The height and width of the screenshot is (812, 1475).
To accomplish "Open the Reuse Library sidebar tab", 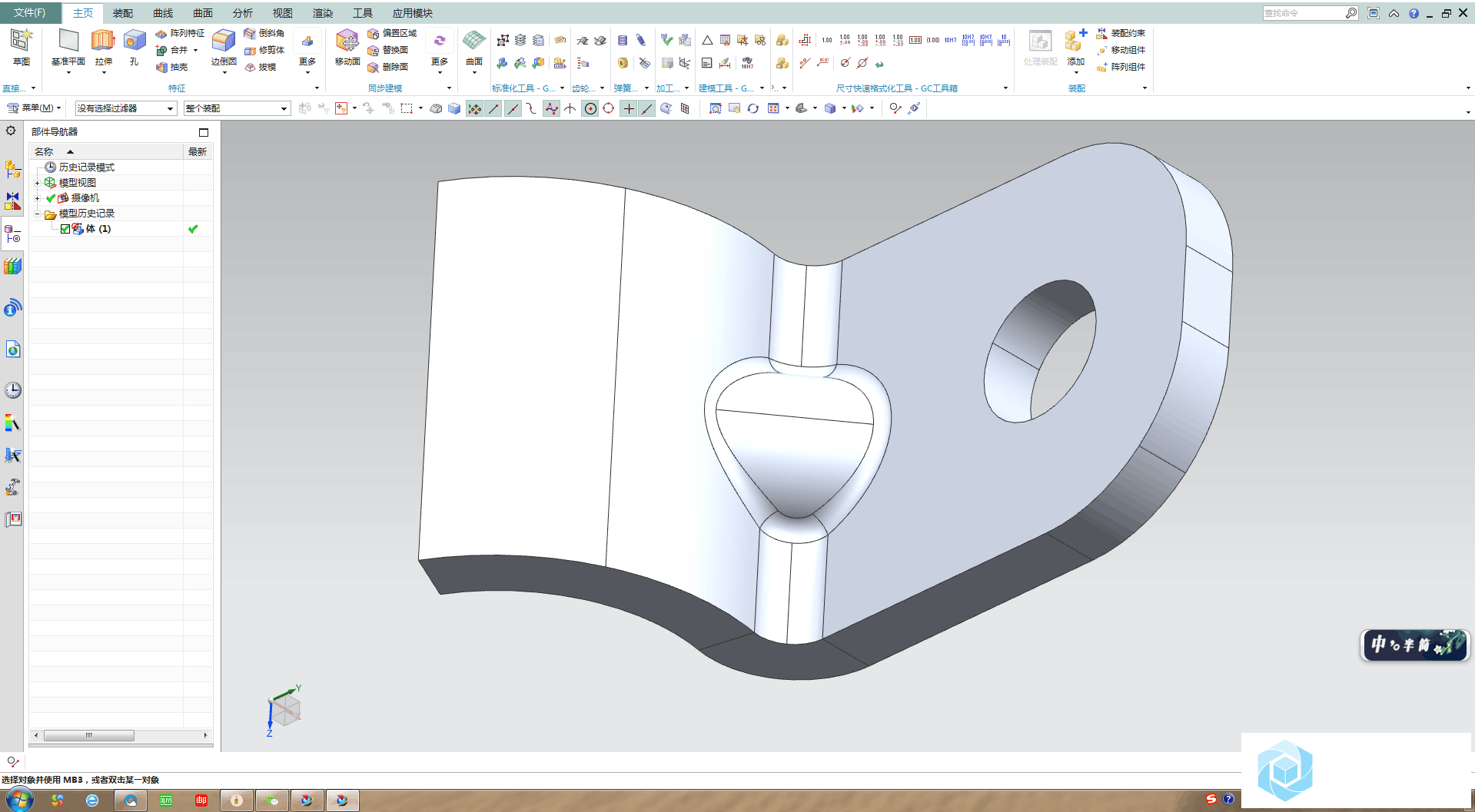I will point(12,267).
